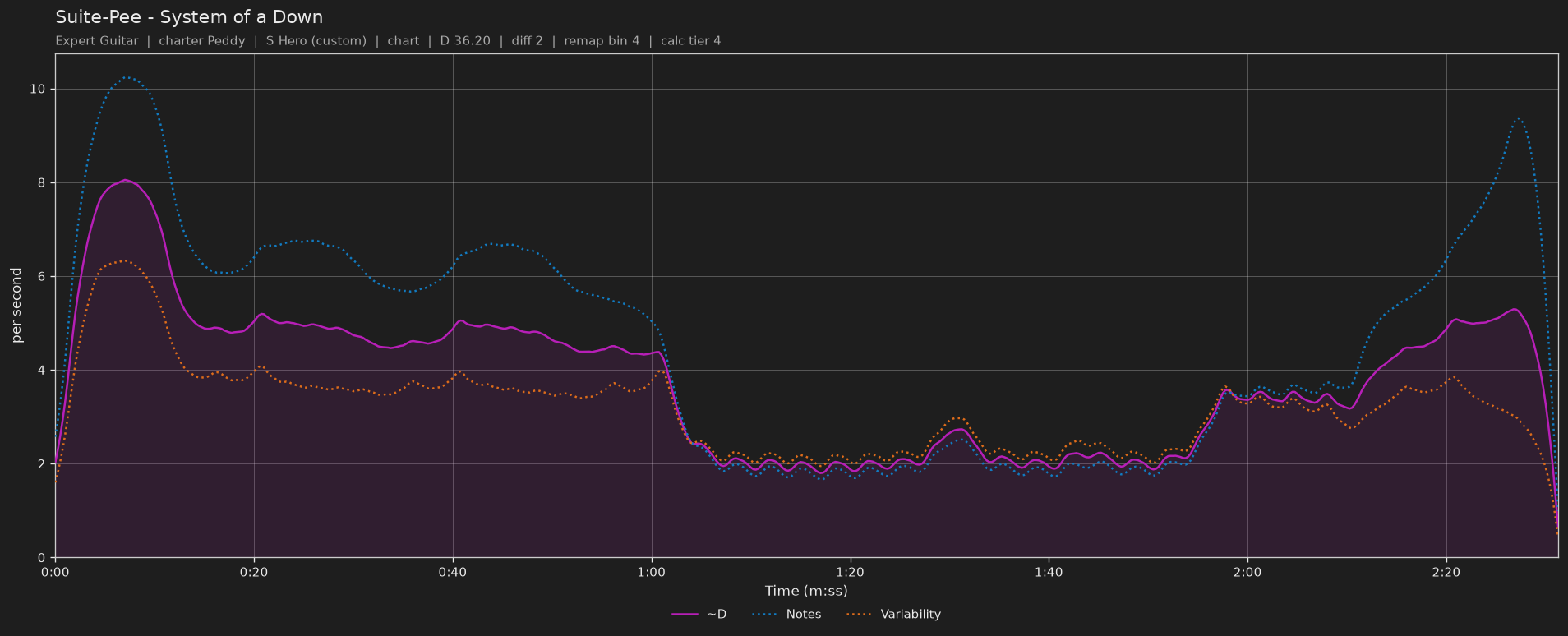Click 'Expert Guitar' in the subtitle

tap(97, 41)
